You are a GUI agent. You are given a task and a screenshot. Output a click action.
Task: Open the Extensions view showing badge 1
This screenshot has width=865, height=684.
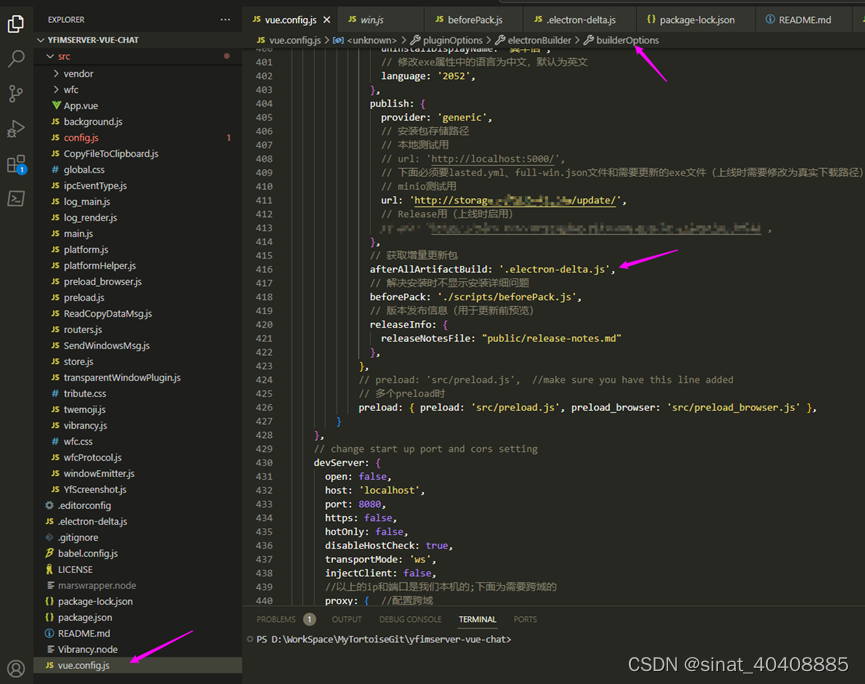[x=14, y=163]
